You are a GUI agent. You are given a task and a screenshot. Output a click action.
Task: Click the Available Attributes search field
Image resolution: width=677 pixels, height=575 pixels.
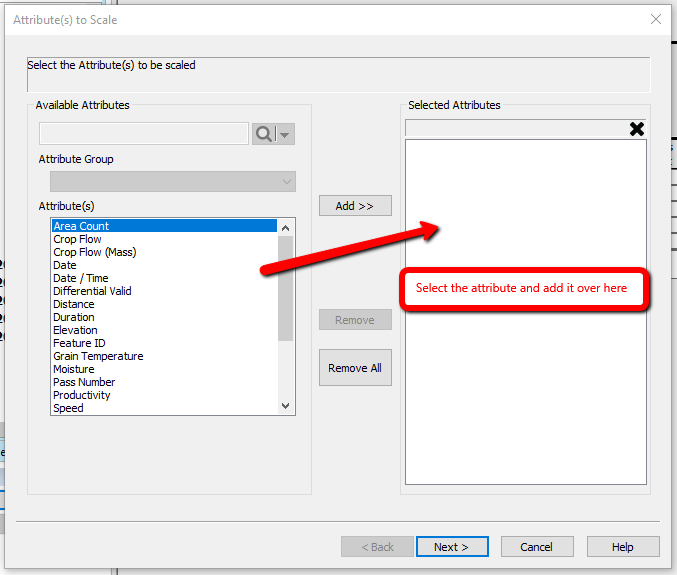pos(143,134)
